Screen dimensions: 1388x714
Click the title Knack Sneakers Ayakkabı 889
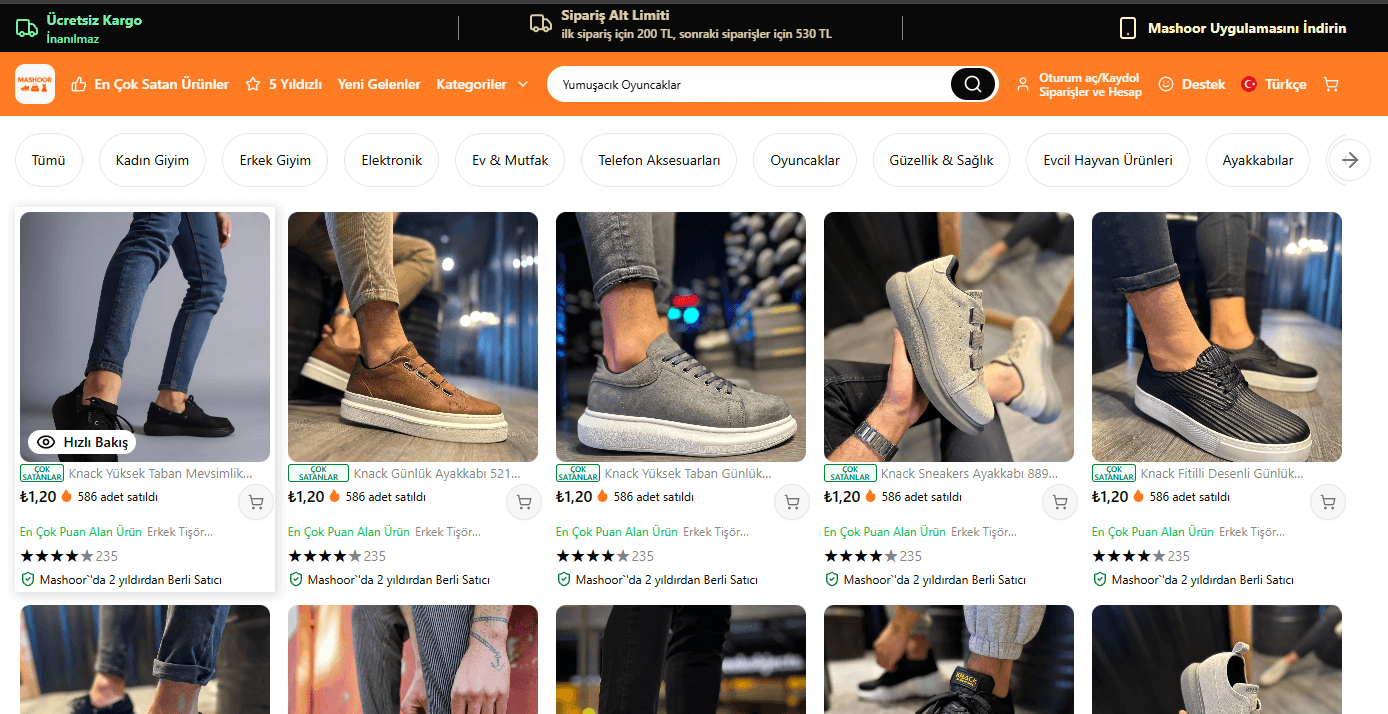[x=969, y=473]
